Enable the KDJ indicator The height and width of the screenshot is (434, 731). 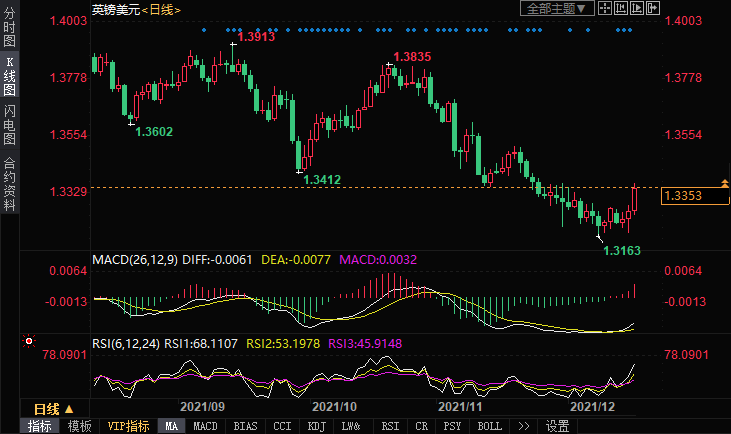pyautogui.click(x=315, y=426)
